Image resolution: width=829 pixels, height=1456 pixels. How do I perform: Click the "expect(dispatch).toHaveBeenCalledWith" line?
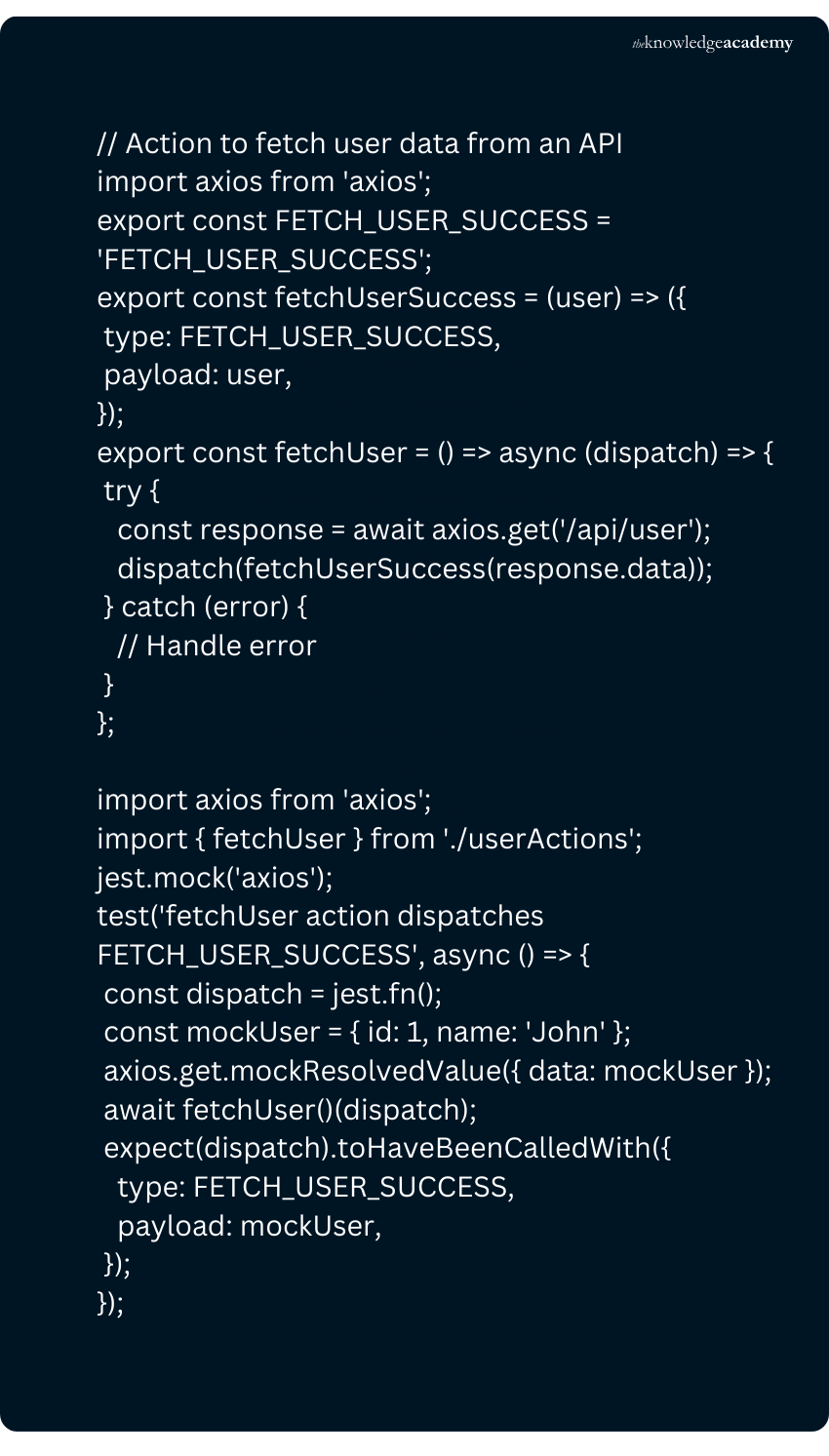pyautogui.click(x=387, y=1148)
